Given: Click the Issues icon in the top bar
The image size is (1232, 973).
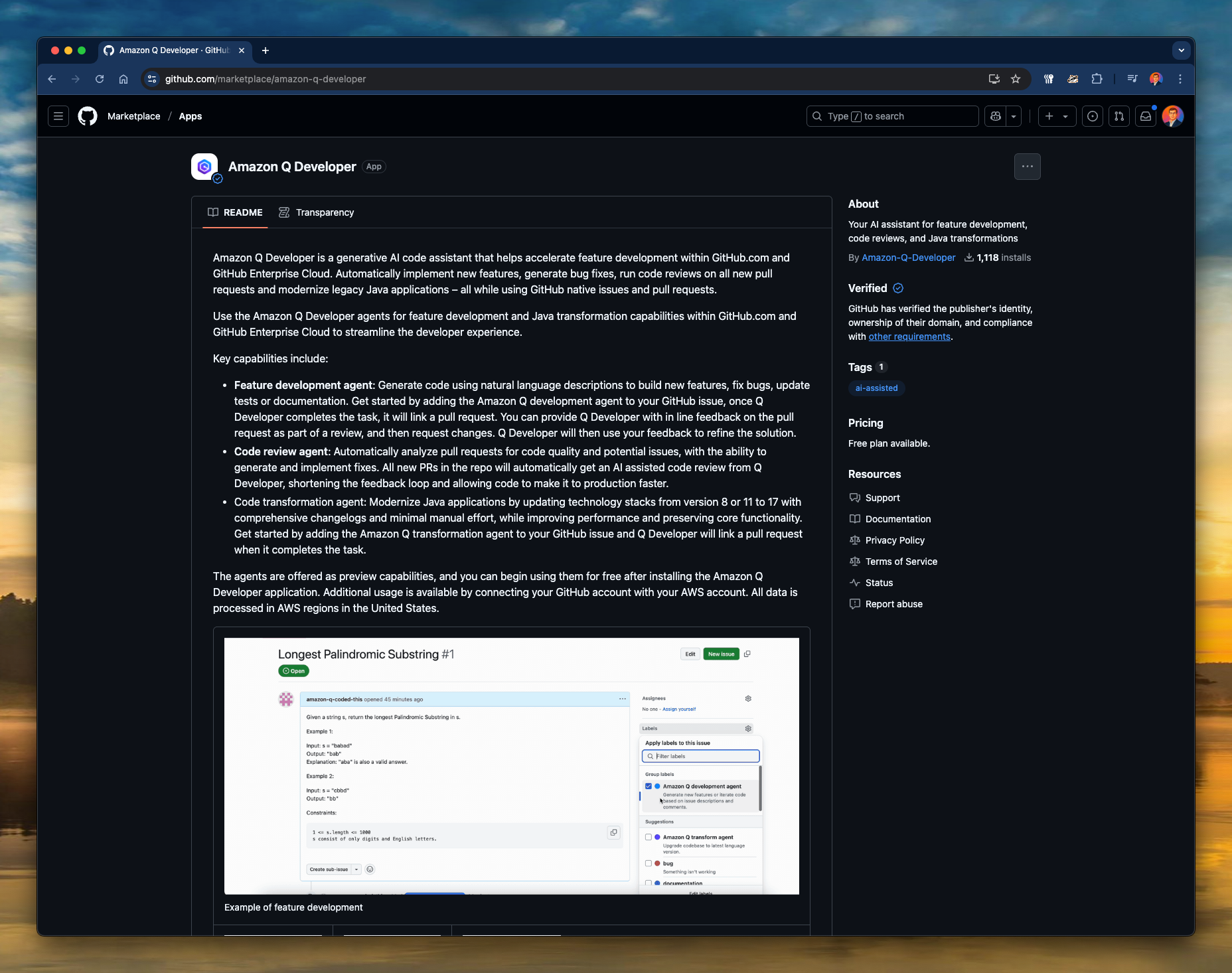Looking at the screenshot, I should 1093,116.
